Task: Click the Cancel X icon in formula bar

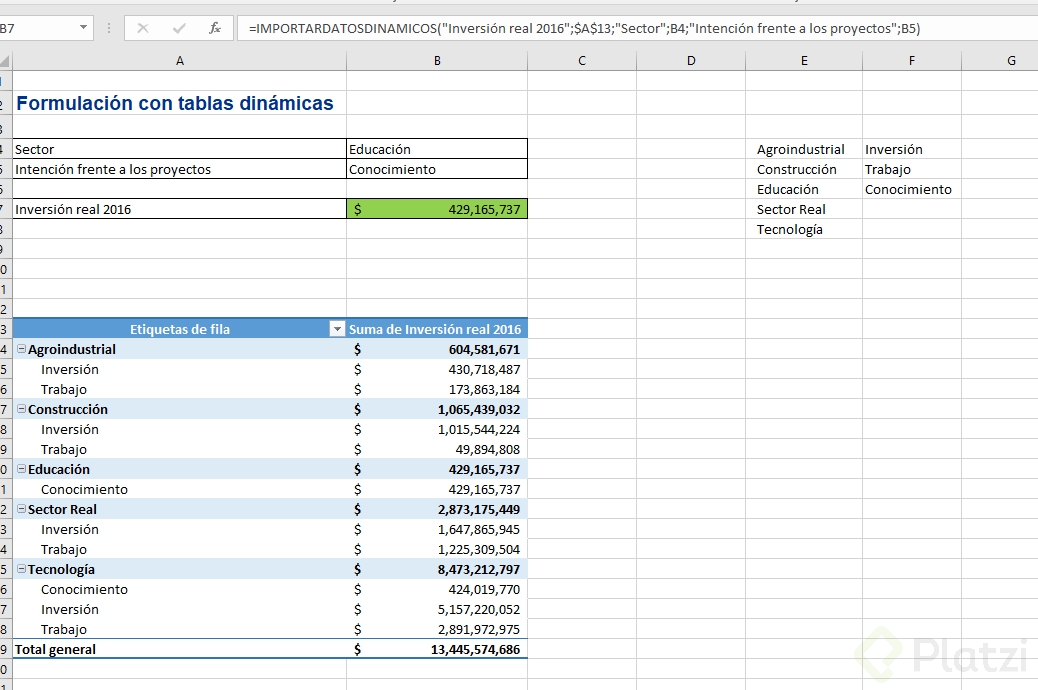Action: point(143,28)
